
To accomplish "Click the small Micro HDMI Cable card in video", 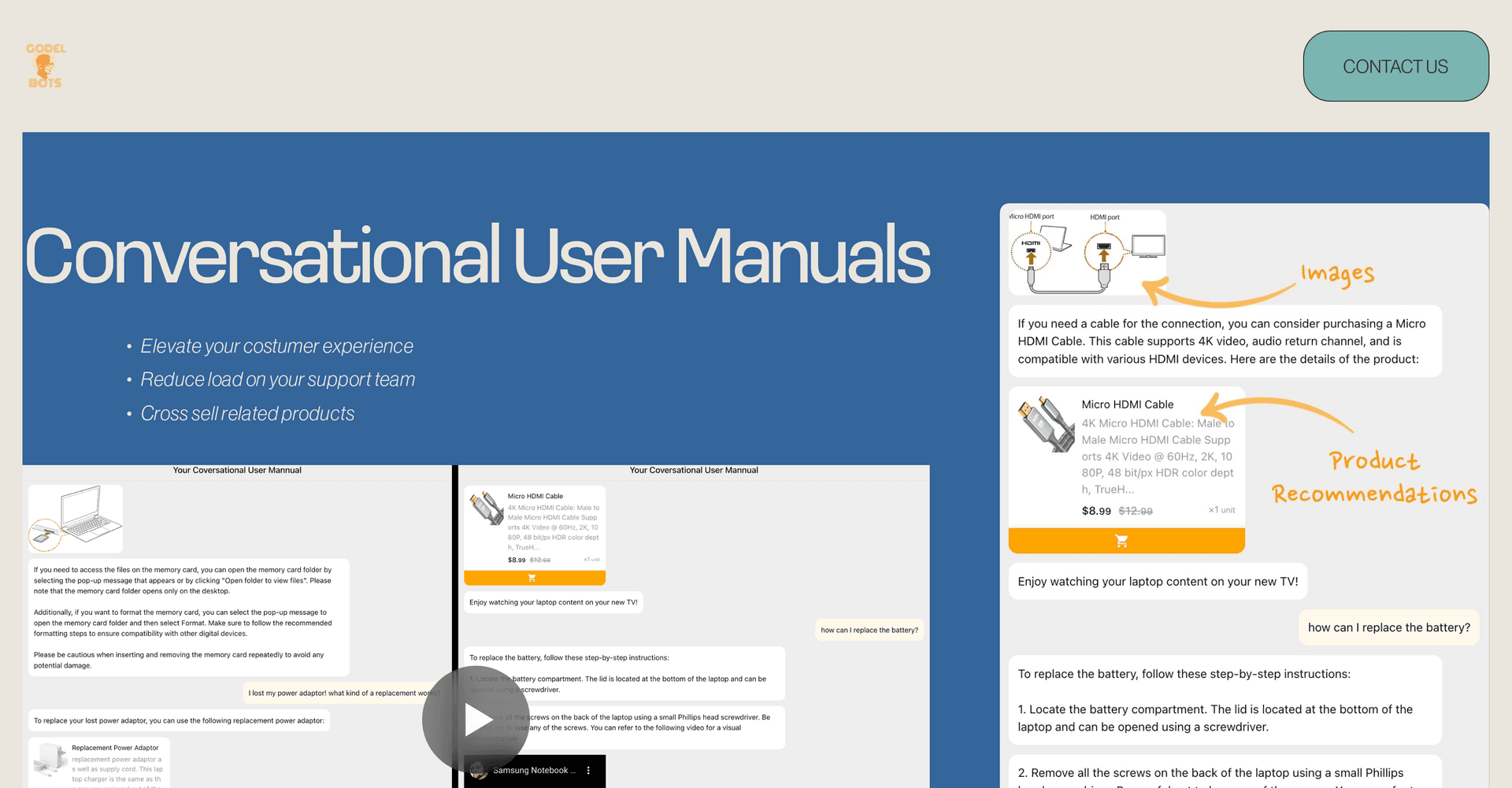I will tap(535, 529).
